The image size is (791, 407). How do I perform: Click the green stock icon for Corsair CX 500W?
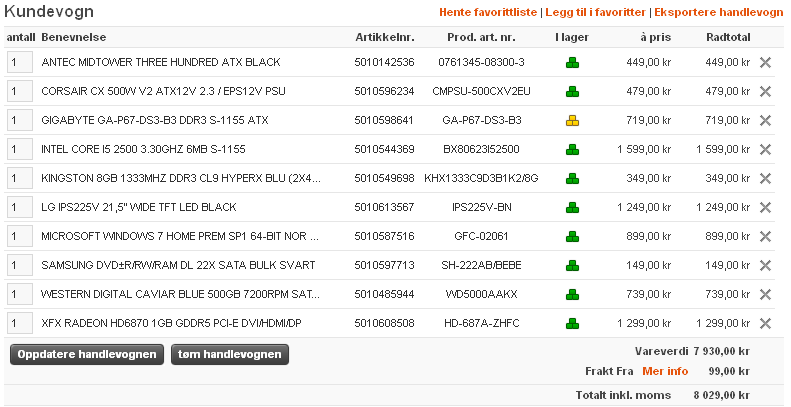572,92
